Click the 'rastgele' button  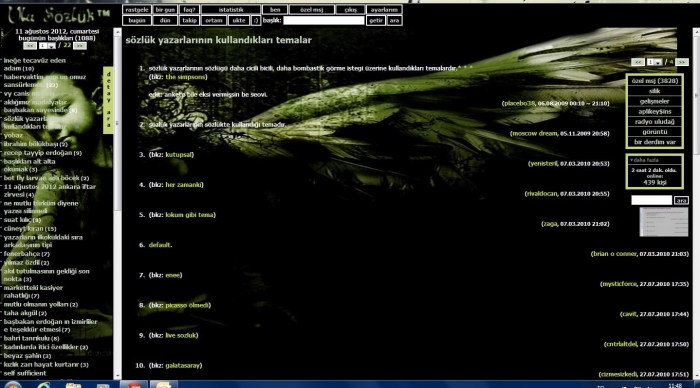137,9
